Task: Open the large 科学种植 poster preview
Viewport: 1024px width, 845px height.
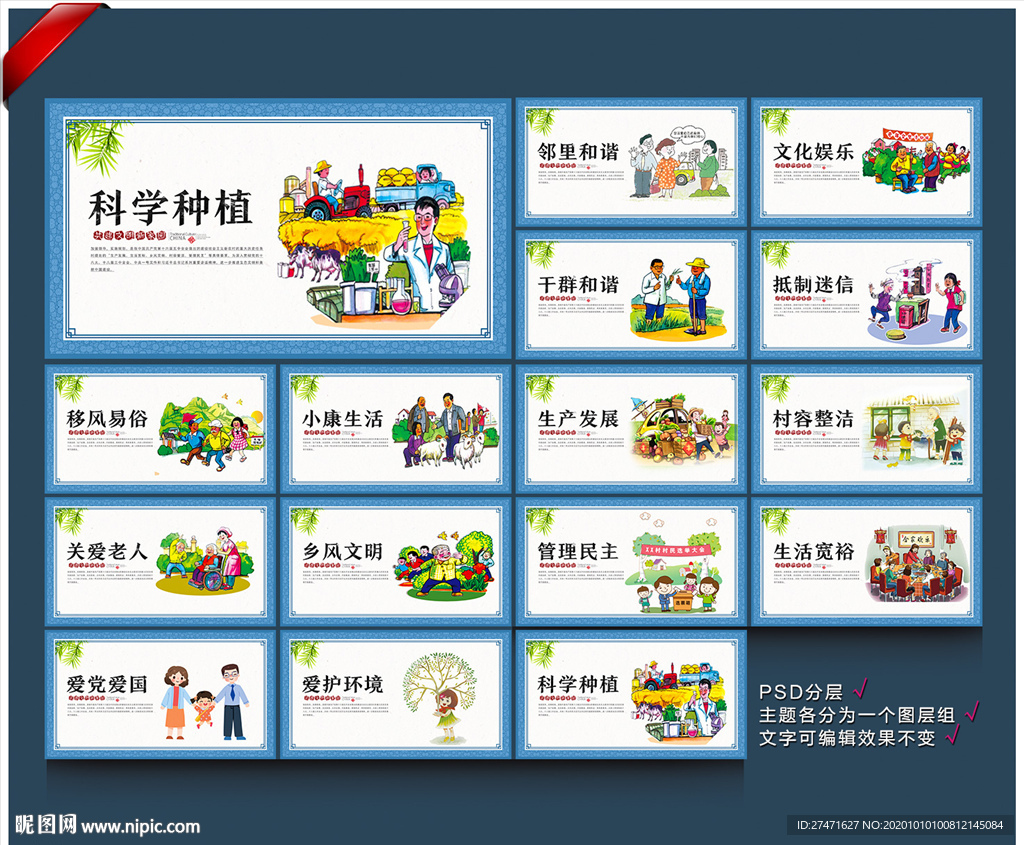Action: (278, 228)
